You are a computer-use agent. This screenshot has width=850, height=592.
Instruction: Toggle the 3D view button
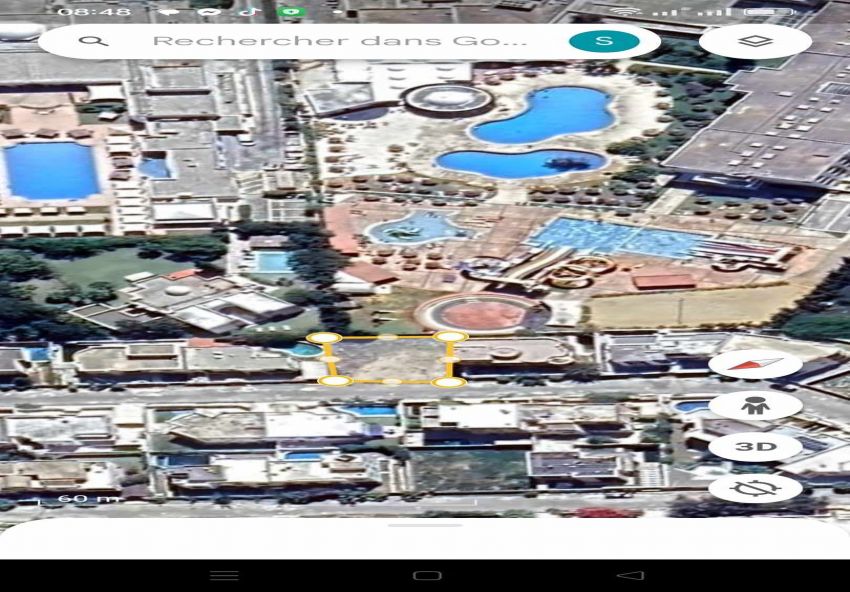[x=755, y=446]
